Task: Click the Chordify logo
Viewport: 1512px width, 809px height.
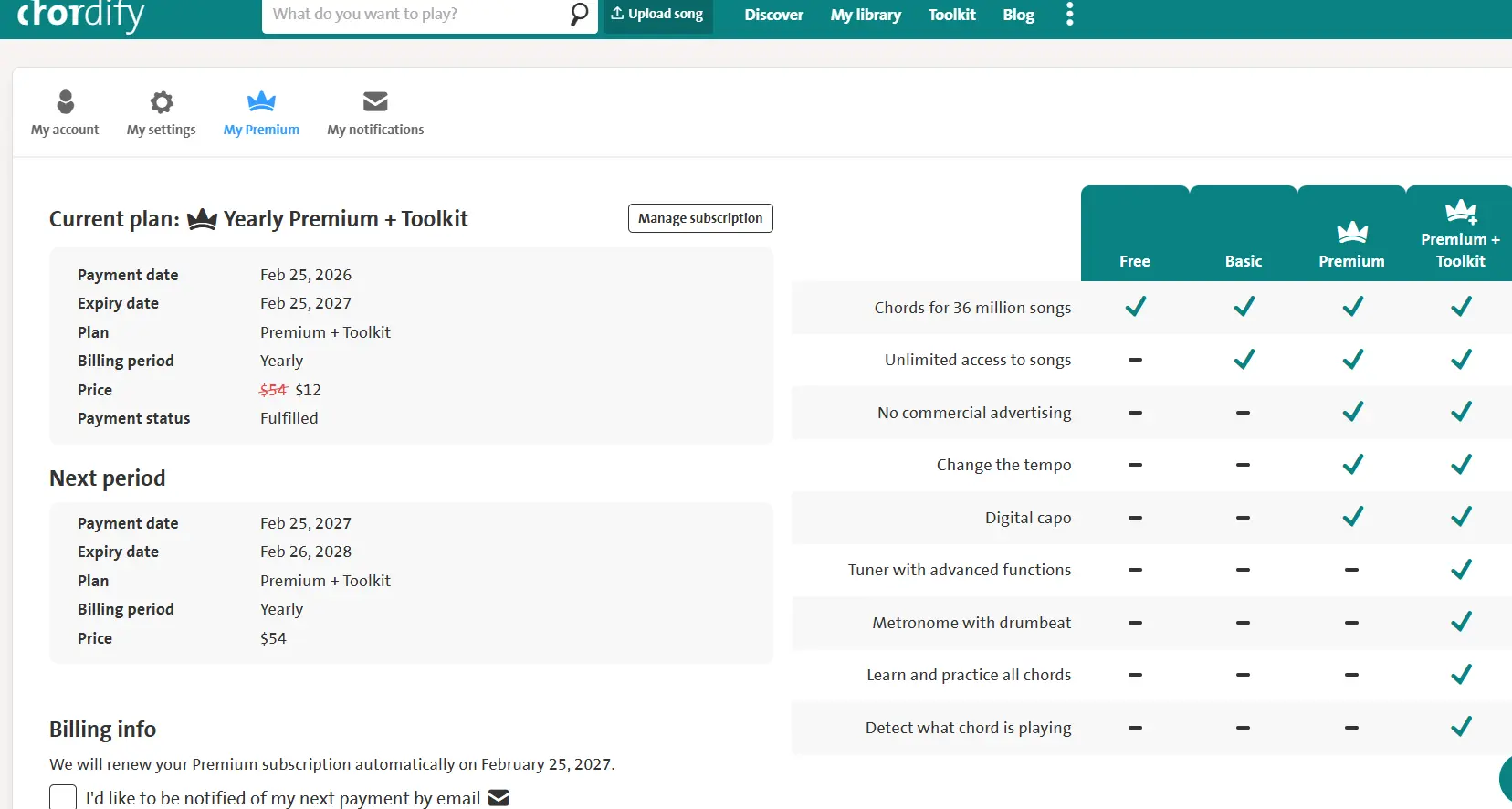Action: (81, 16)
